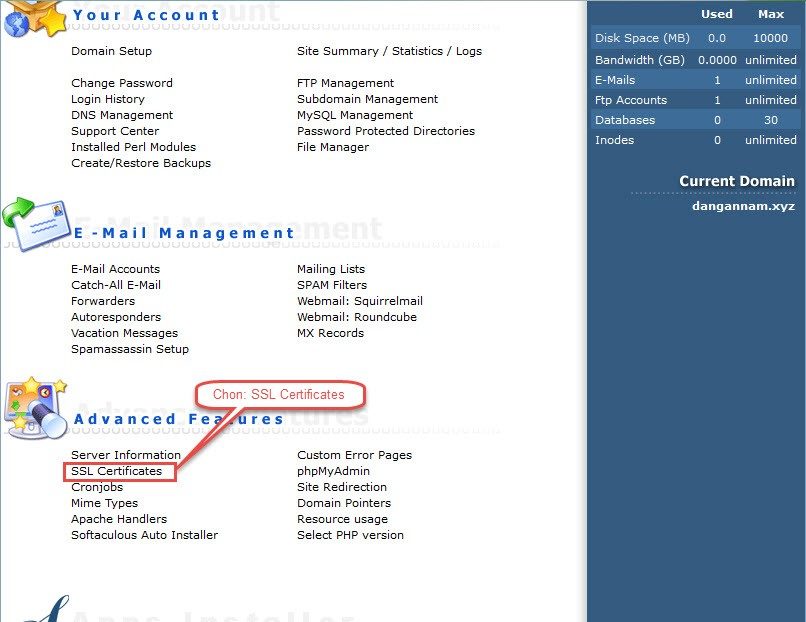Launch Softaculous Auto Installer
806x622 pixels.
(144, 535)
